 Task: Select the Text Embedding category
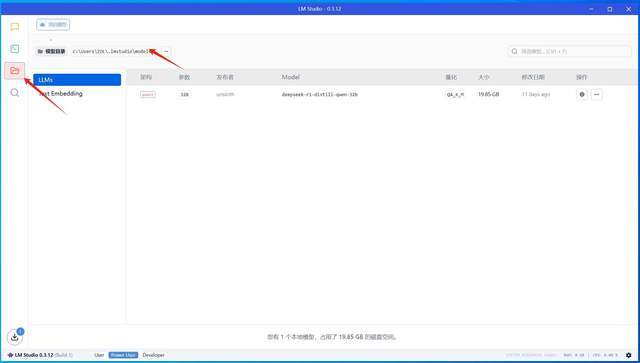[77, 94]
